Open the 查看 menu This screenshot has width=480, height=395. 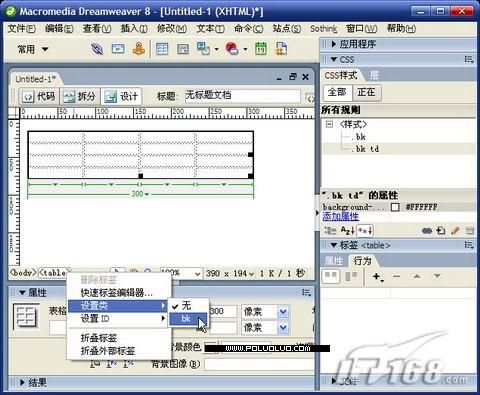tap(97, 29)
